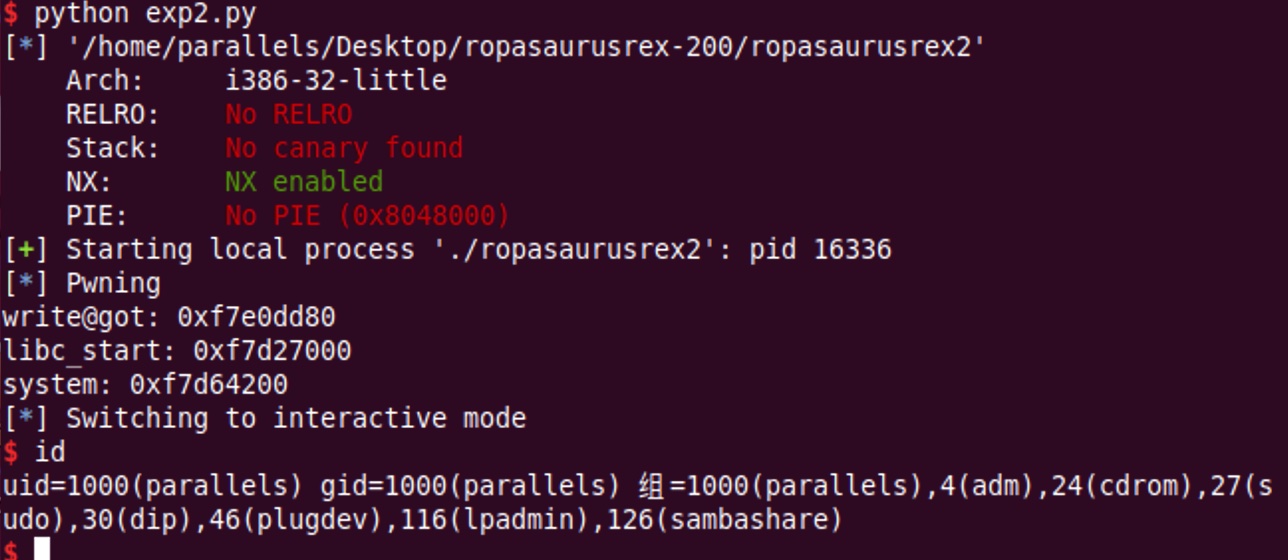Screen dimensions: 1288x560
Task: Click the red 'No RELRO' value
Action: coord(289,114)
